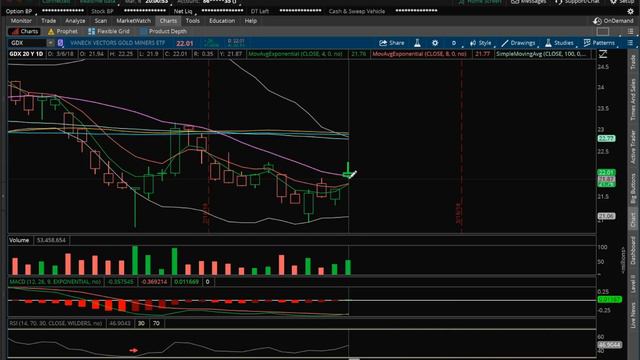This screenshot has height=360, width=640.
Task: Switch to the Scan tab
Action: tap(101, 21)
